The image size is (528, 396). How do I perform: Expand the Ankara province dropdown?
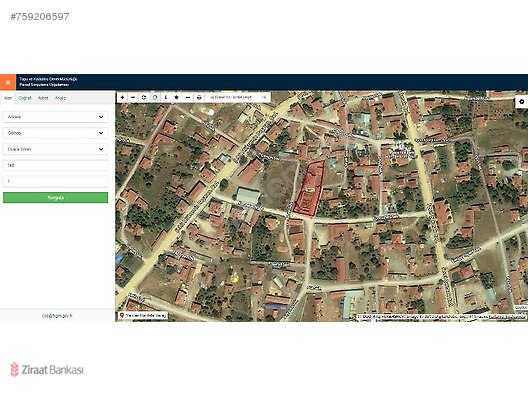point(56,117)
